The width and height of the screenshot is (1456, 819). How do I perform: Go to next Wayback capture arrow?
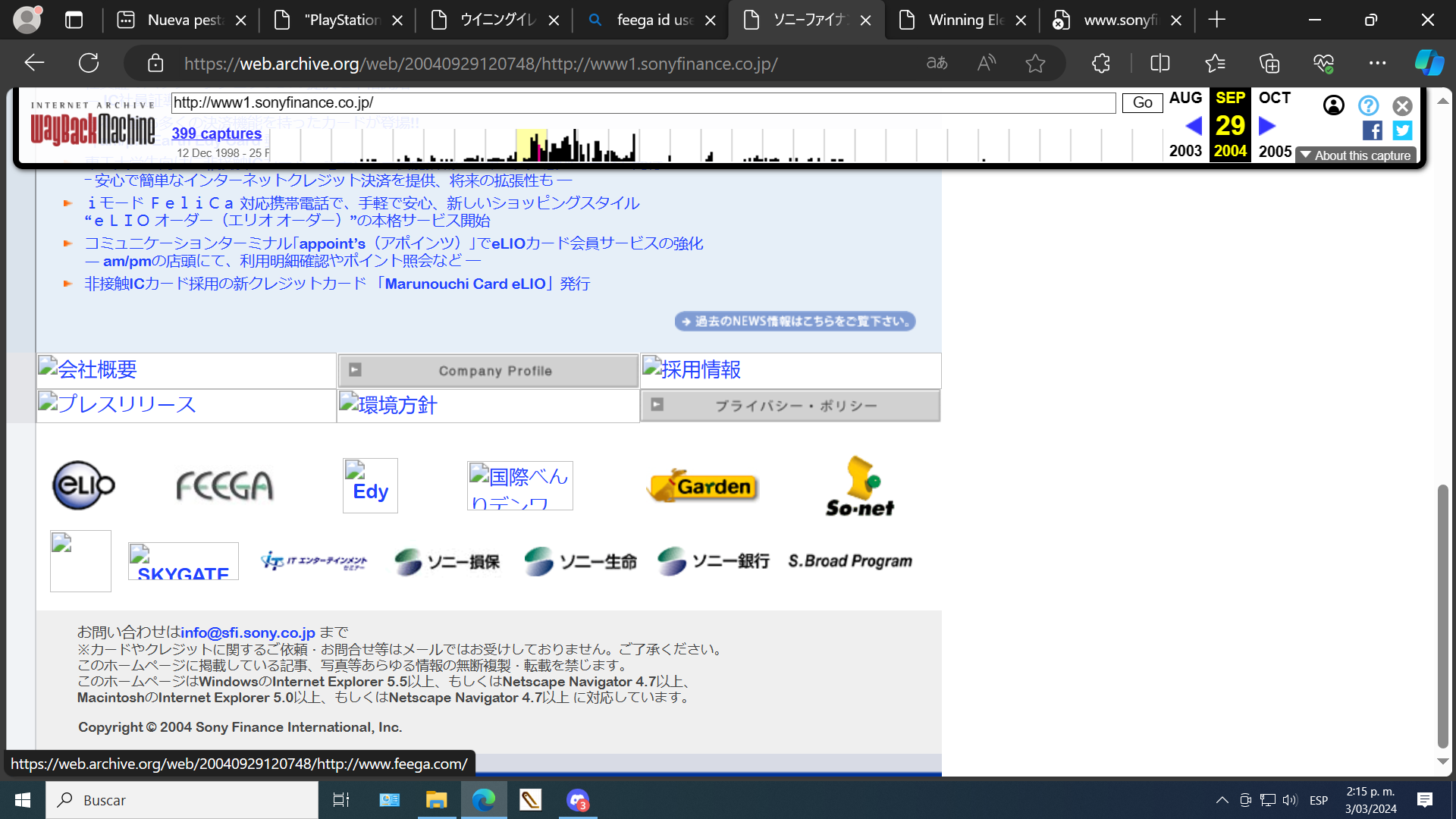(1267, 125)
